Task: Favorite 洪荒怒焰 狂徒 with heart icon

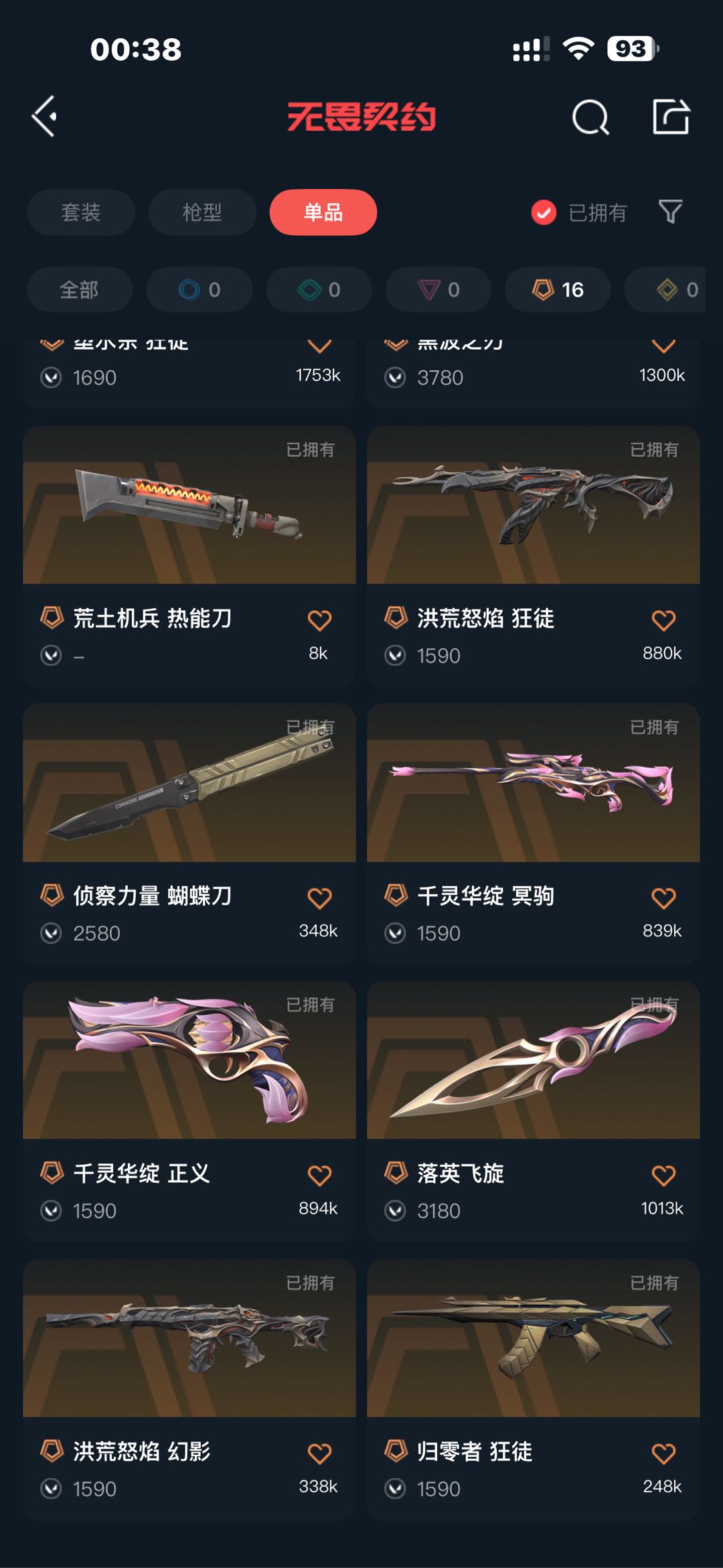Action: 663,620
